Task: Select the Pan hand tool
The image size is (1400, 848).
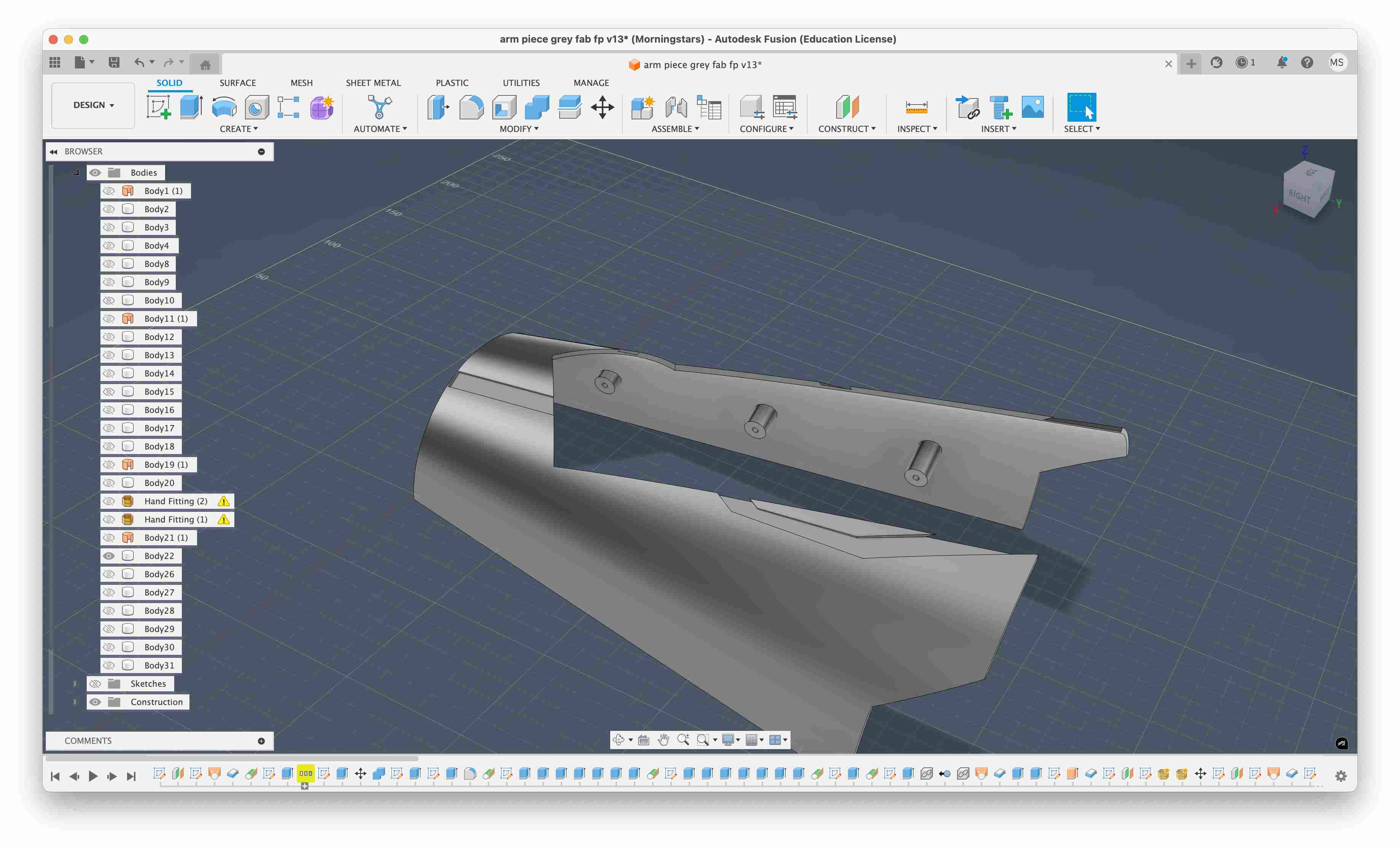Action: (663, 740)
